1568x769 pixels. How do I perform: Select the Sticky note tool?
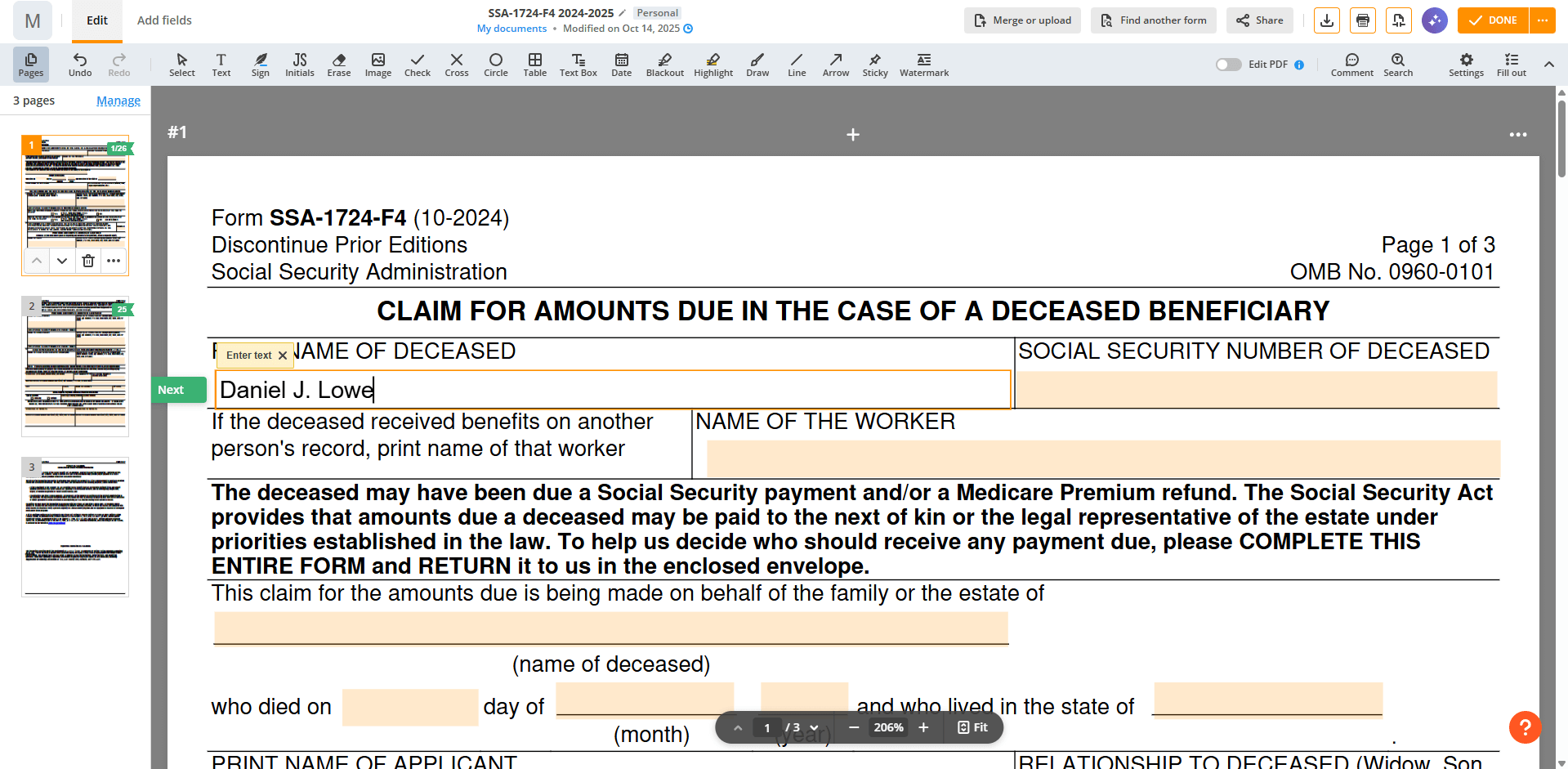(x=875, y=65)
